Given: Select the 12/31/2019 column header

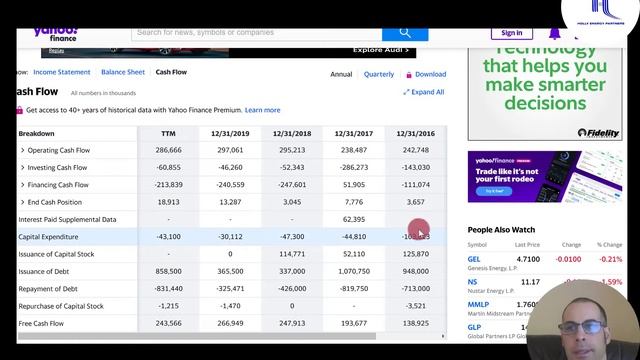Looking at the screenshot, I should click(230, 133).
